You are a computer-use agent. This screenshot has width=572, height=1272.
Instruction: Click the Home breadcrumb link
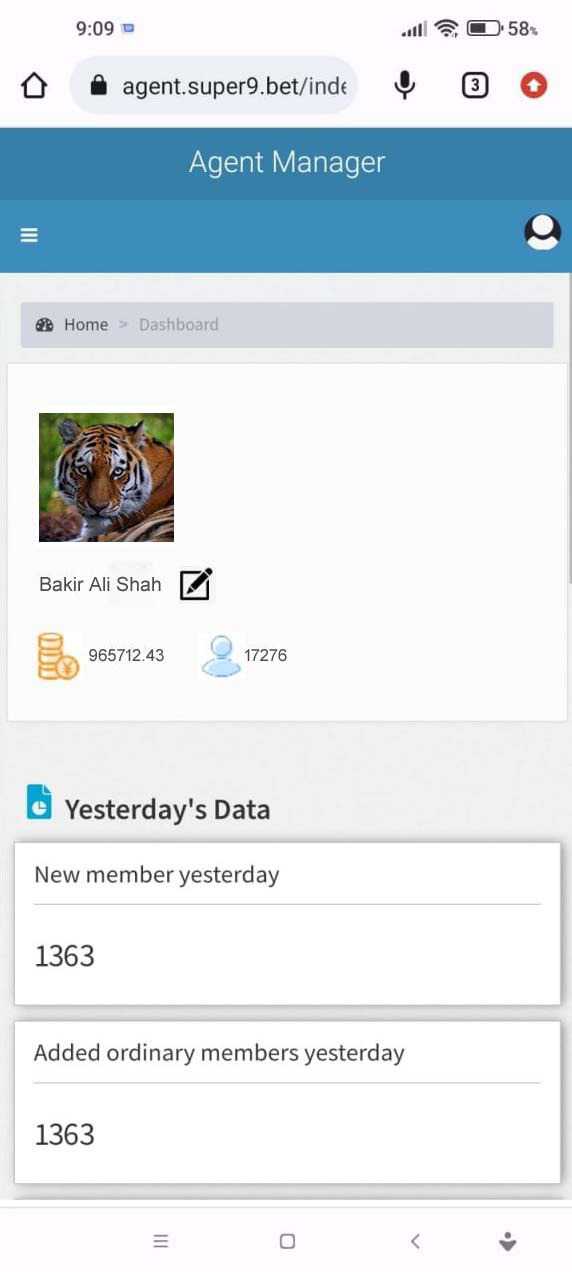tap(86, 325)
